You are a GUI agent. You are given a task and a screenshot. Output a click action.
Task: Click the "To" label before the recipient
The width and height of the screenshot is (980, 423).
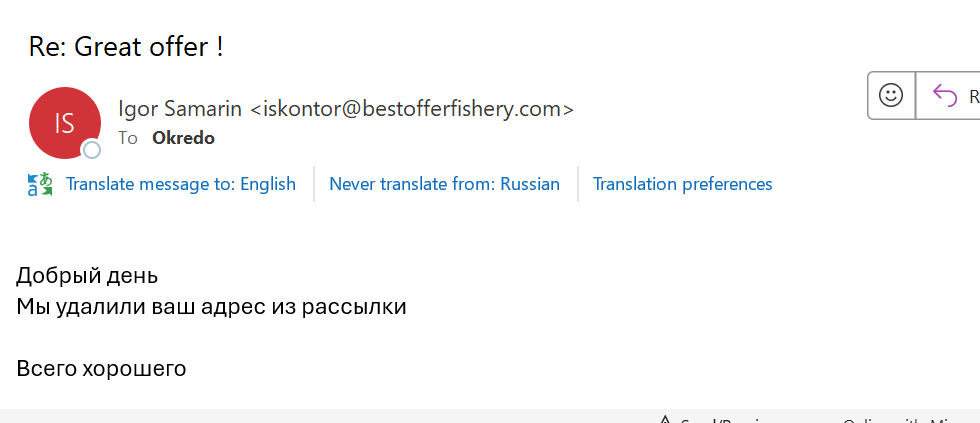point(128,138)
